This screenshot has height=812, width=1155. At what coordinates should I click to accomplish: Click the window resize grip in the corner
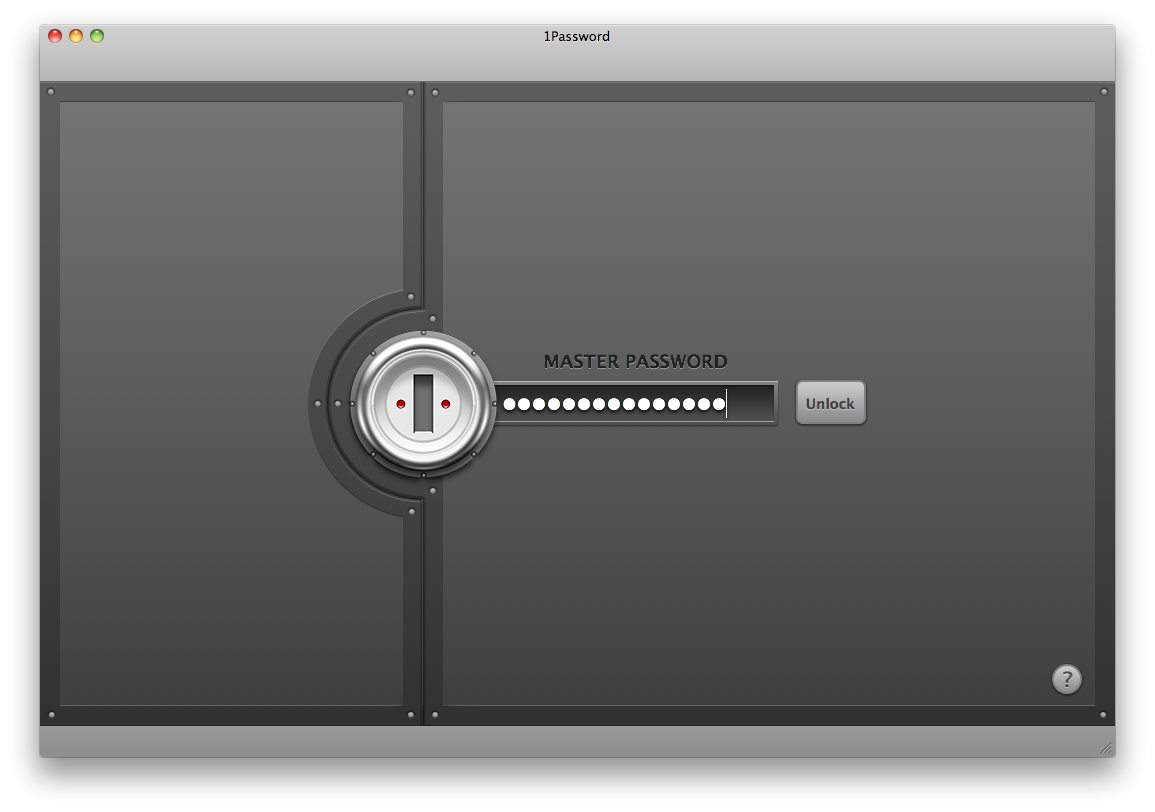point(1106,749)
